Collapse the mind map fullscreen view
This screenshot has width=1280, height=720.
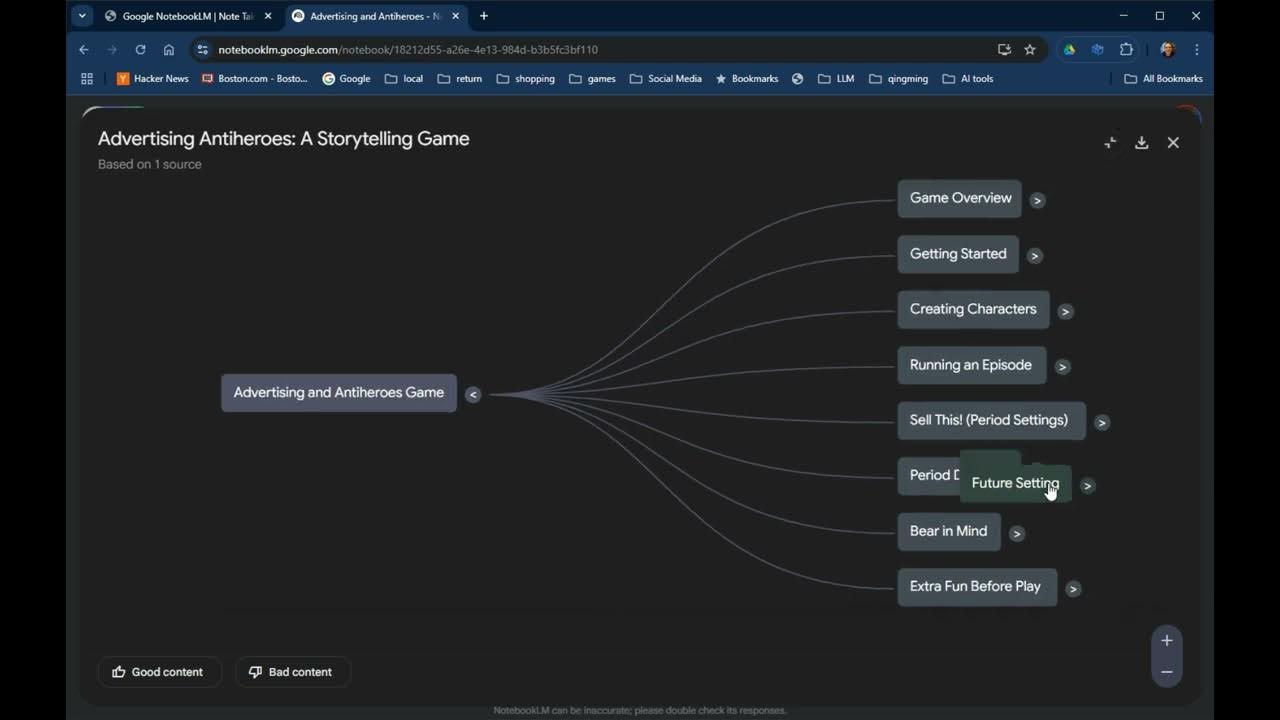(1110, 143)
